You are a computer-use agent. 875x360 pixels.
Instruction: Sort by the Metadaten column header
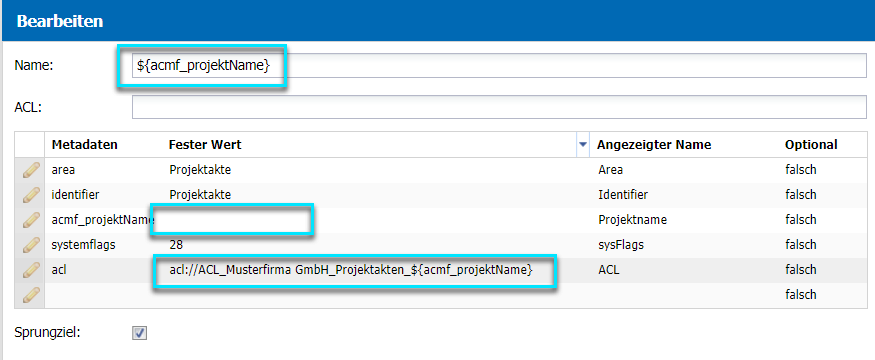tap(85, 145)
